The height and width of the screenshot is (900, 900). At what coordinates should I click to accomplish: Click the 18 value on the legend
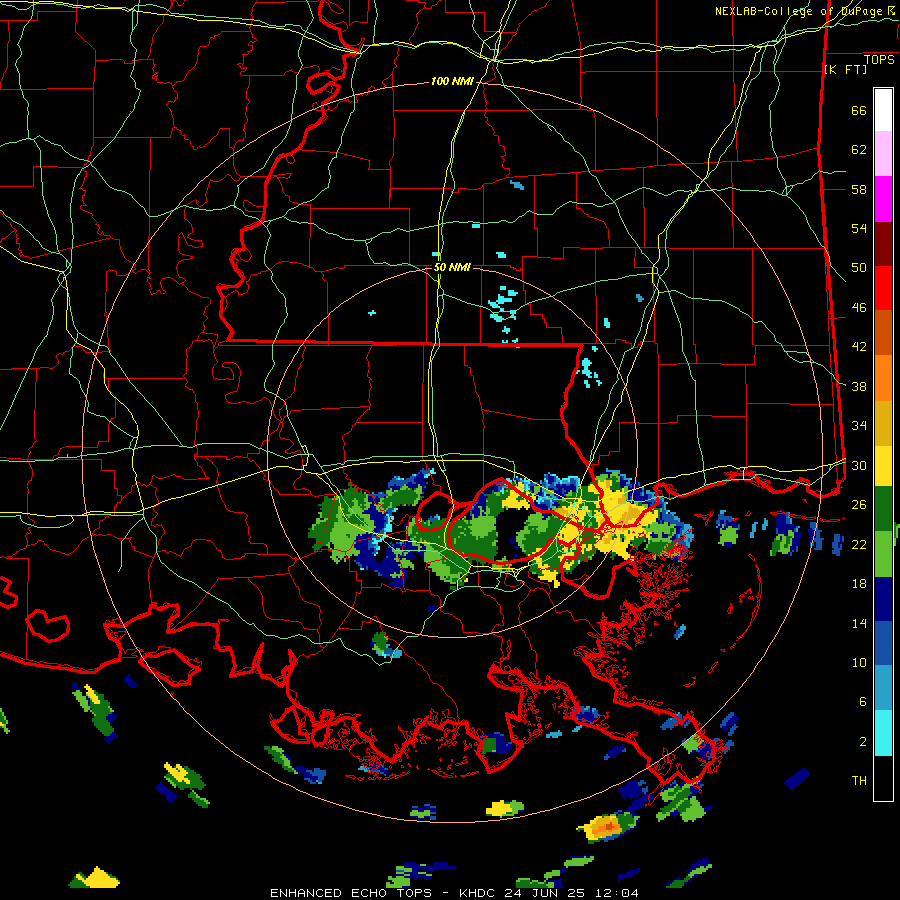pyautogui.click(x=859, y=584)
